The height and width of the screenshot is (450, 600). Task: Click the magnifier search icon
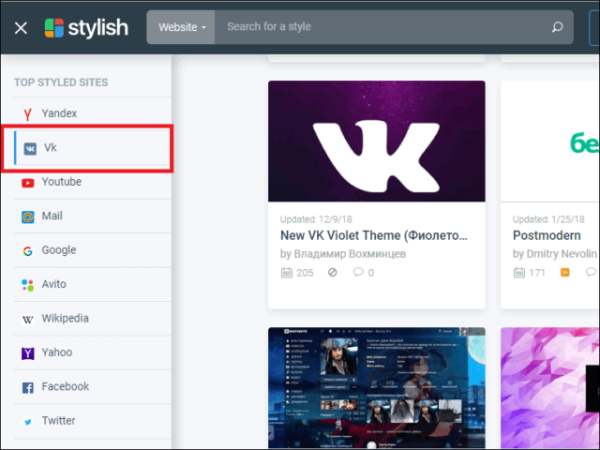pyautogui.click(x=557, y=27)
